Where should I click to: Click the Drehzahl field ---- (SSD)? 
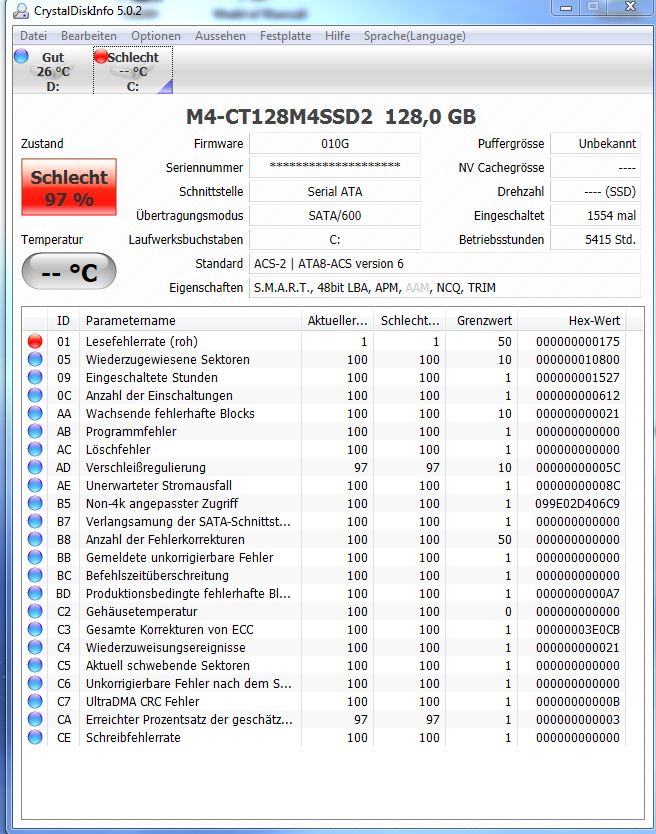point(595,191)
